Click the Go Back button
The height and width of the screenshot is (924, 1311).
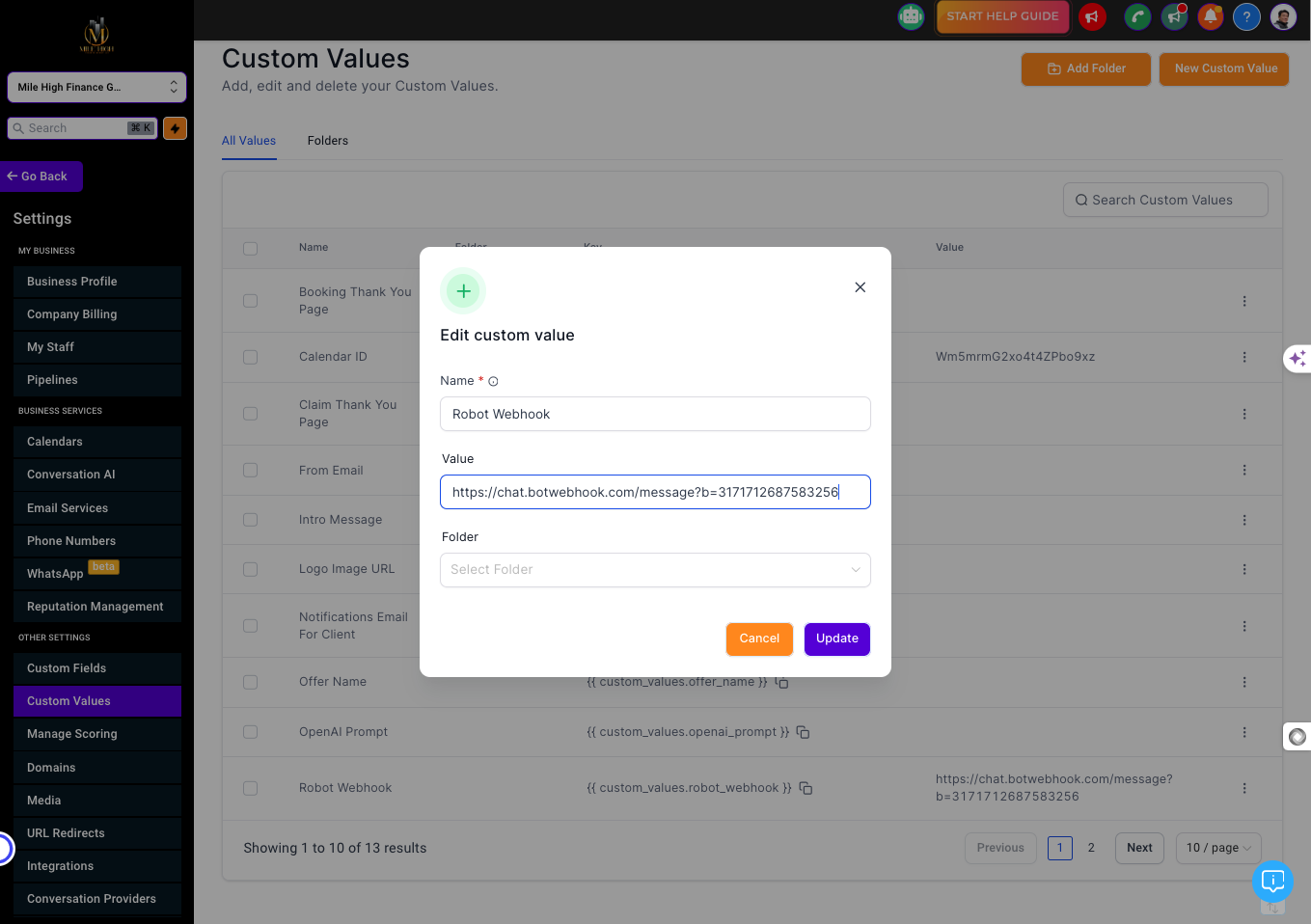click(x=41, y=177)
